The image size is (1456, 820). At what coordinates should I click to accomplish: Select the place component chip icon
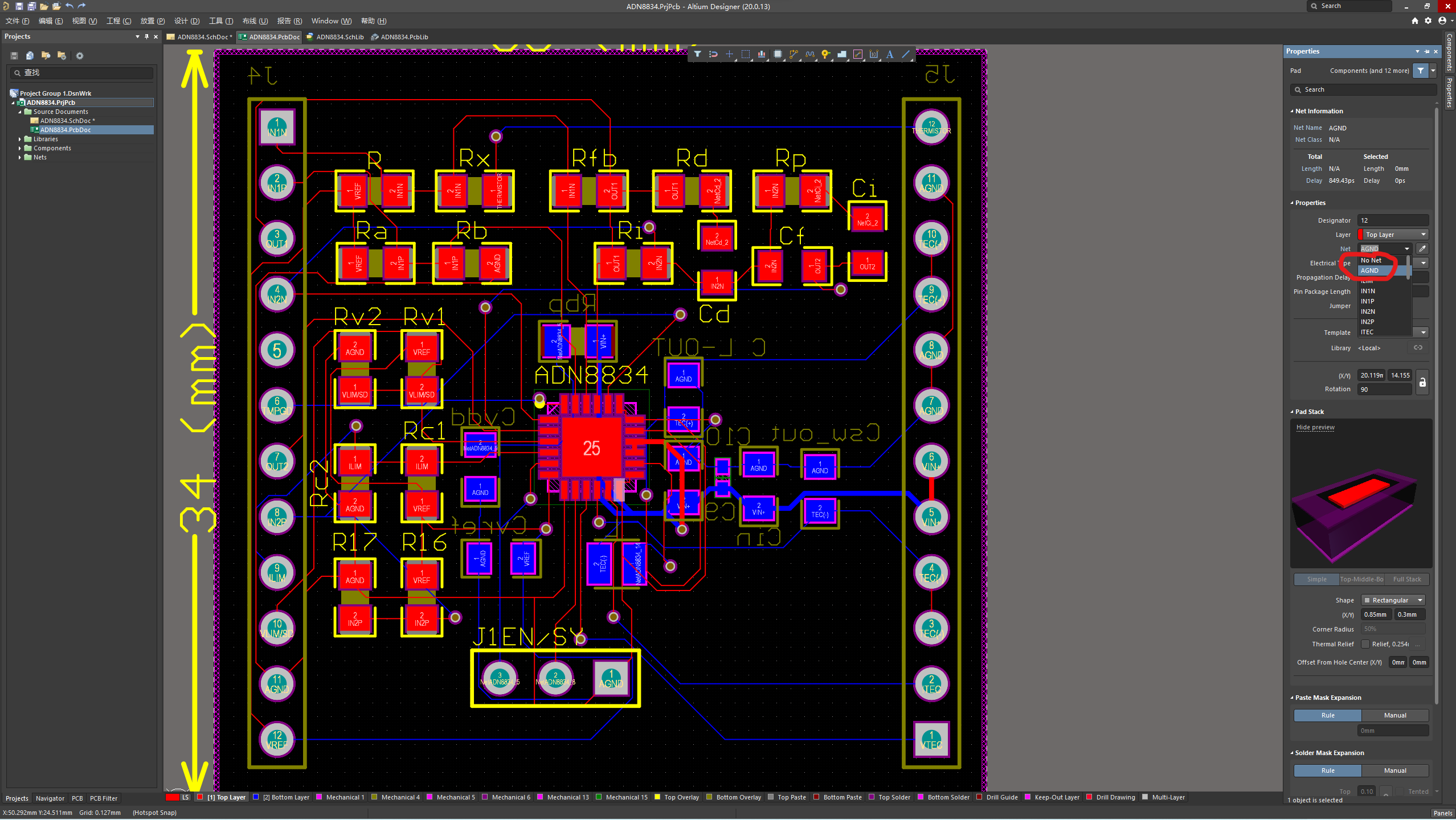778,54
